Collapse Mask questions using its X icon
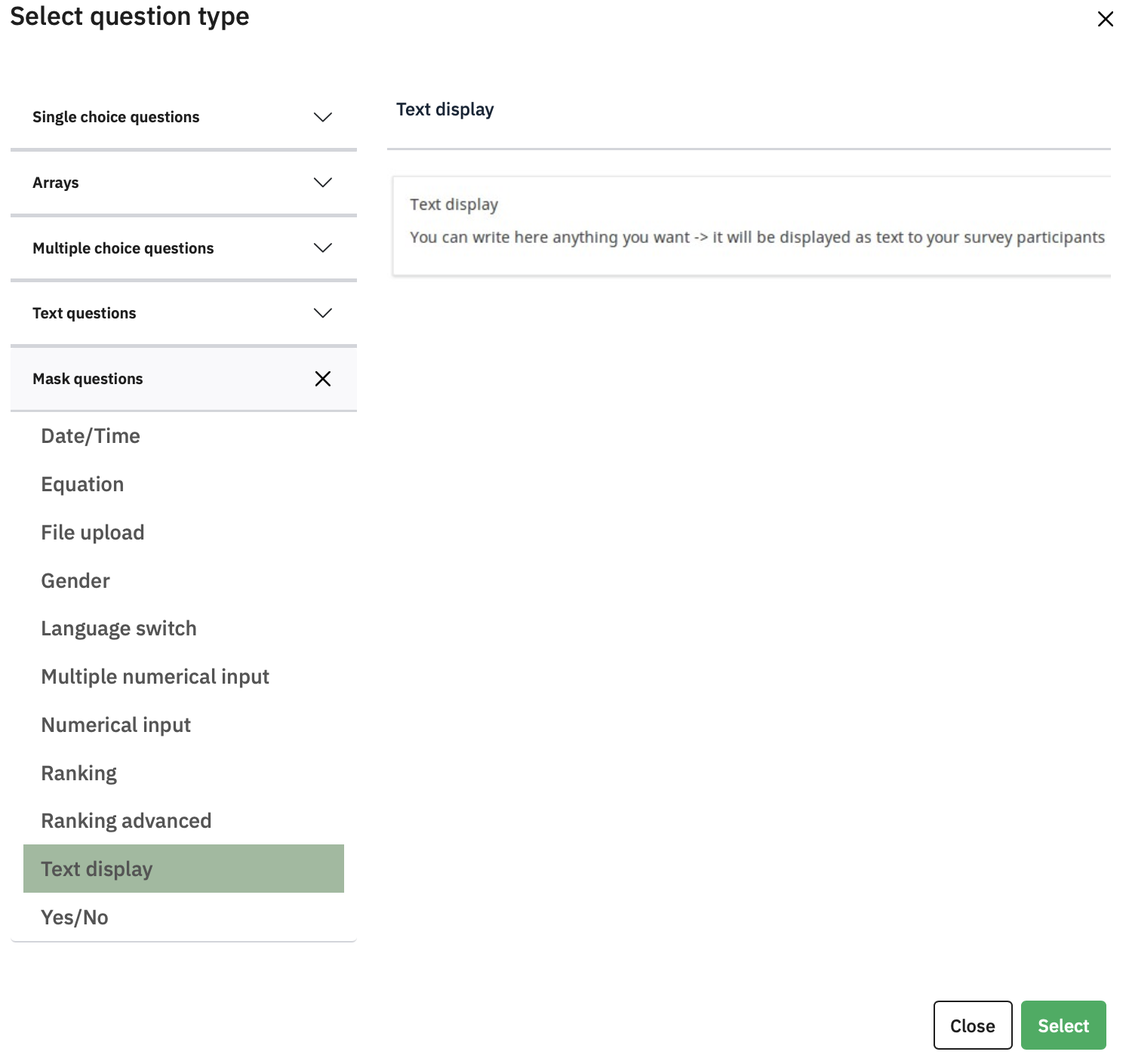Image resolution: width=1129 pixels, height=1064 pixels. [x=322, y=379]
